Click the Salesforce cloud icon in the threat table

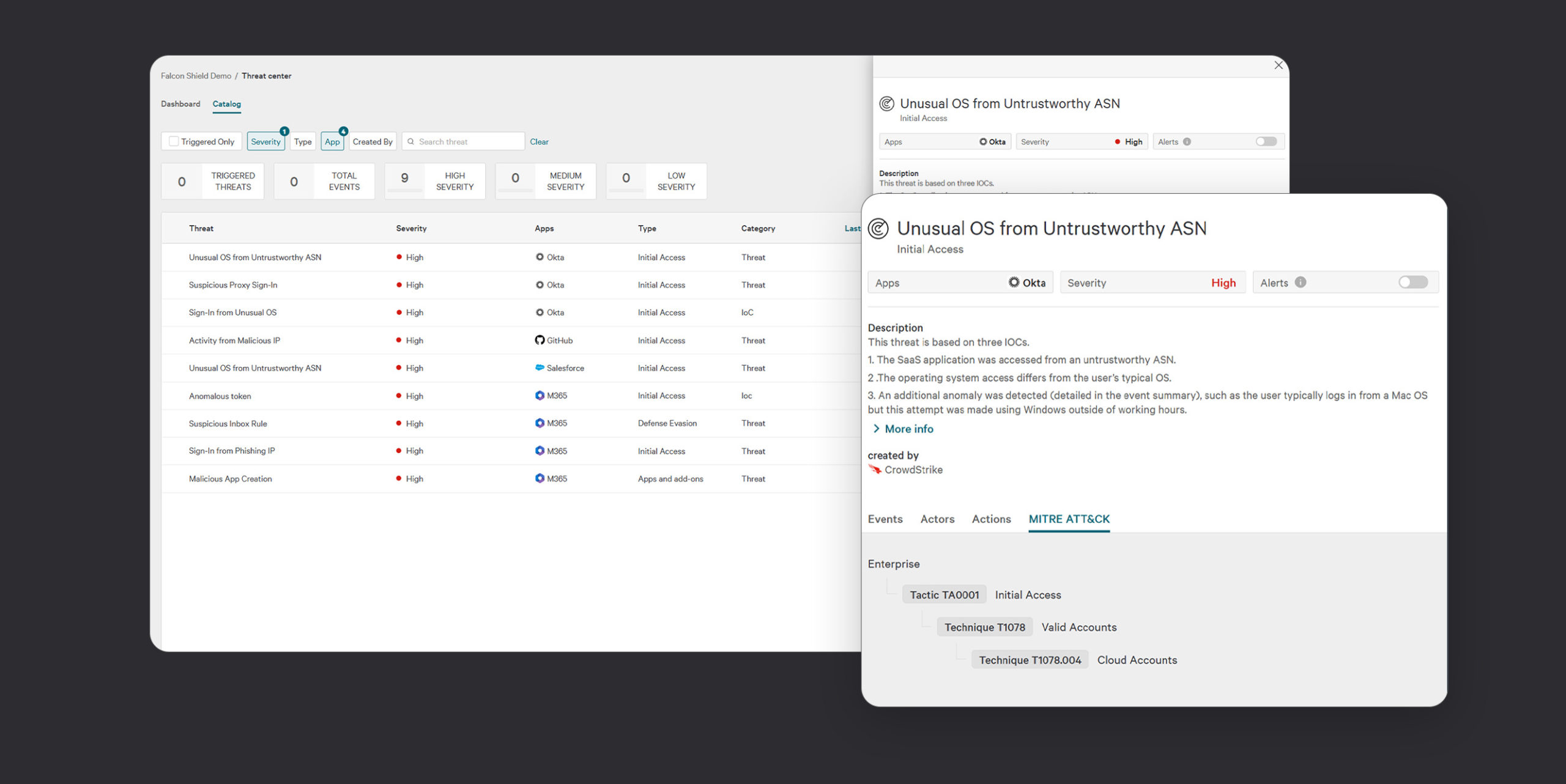point(539,368)
